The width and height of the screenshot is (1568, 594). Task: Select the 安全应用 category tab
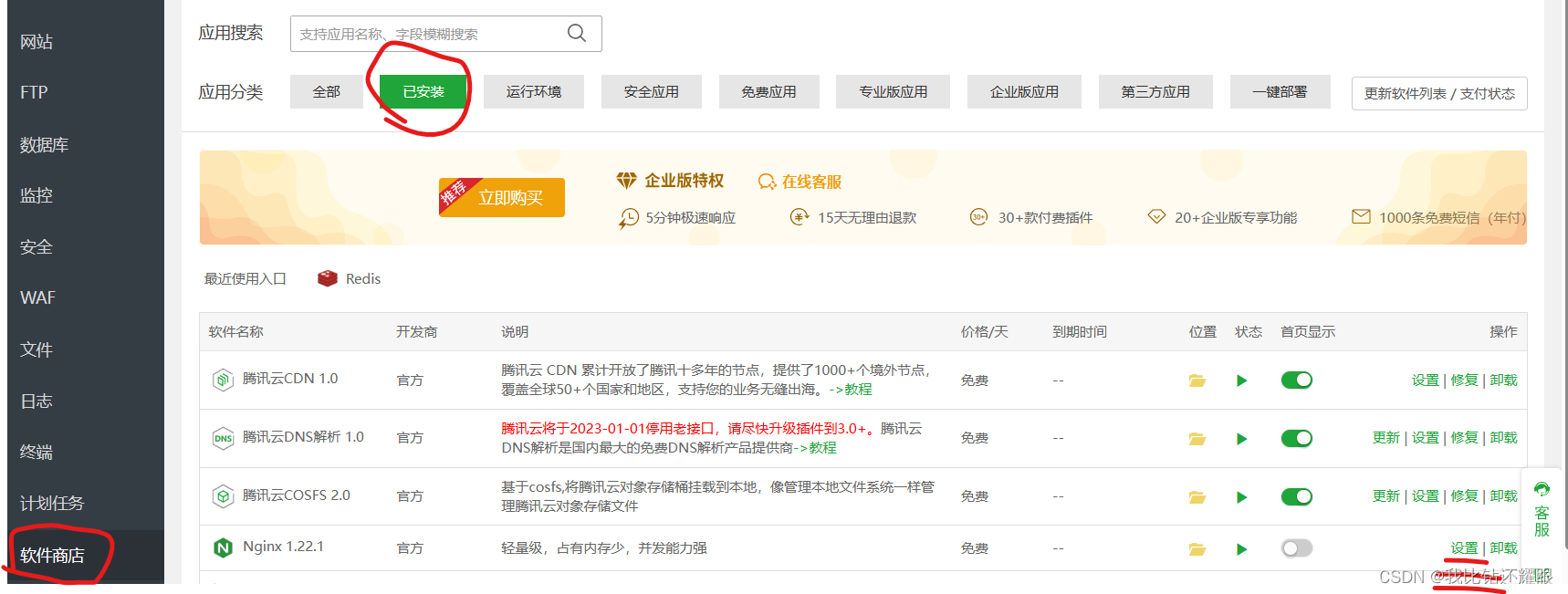[x=652, y=91]
